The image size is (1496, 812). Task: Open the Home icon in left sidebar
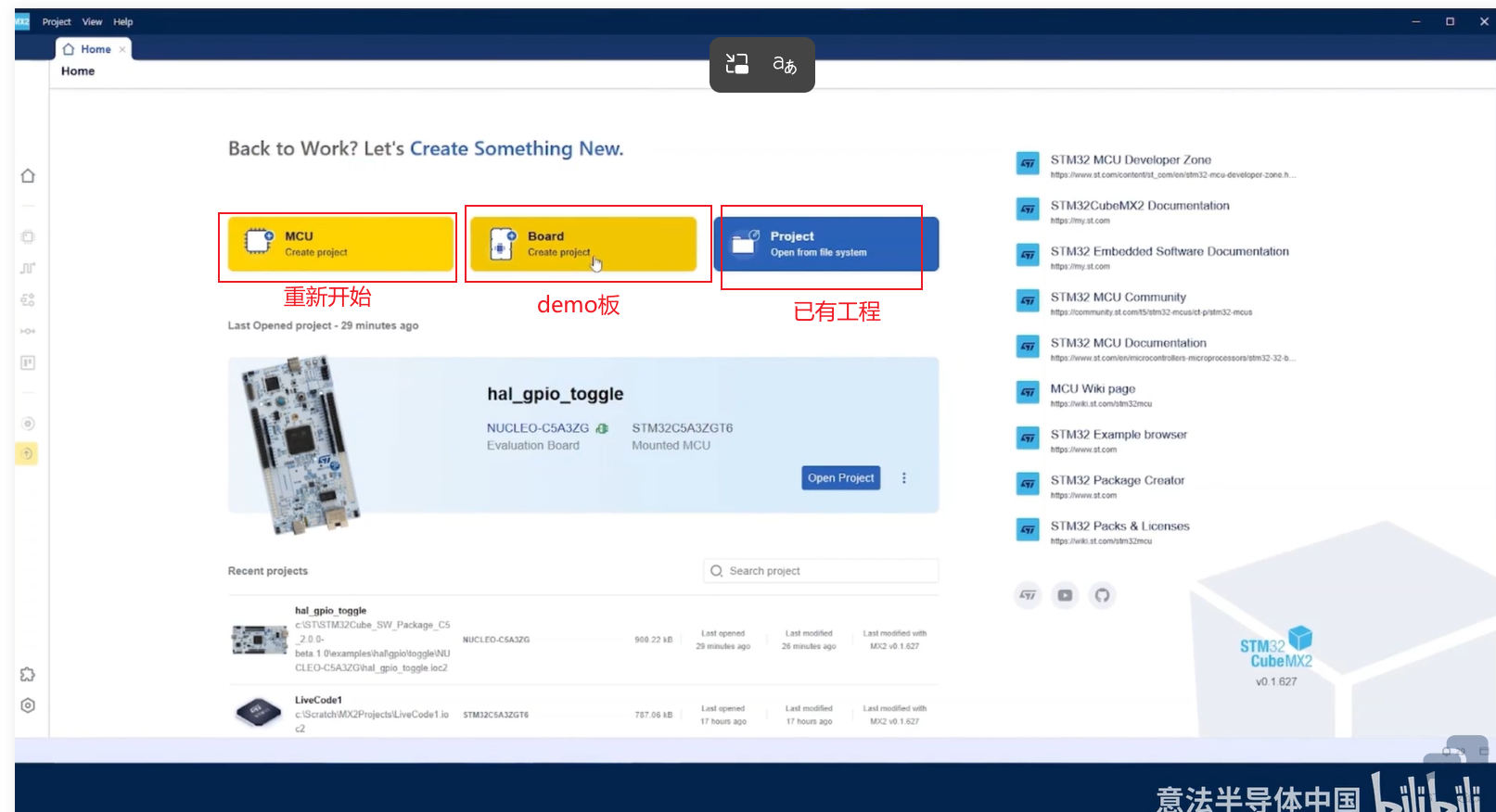click(x=28, y=176)
